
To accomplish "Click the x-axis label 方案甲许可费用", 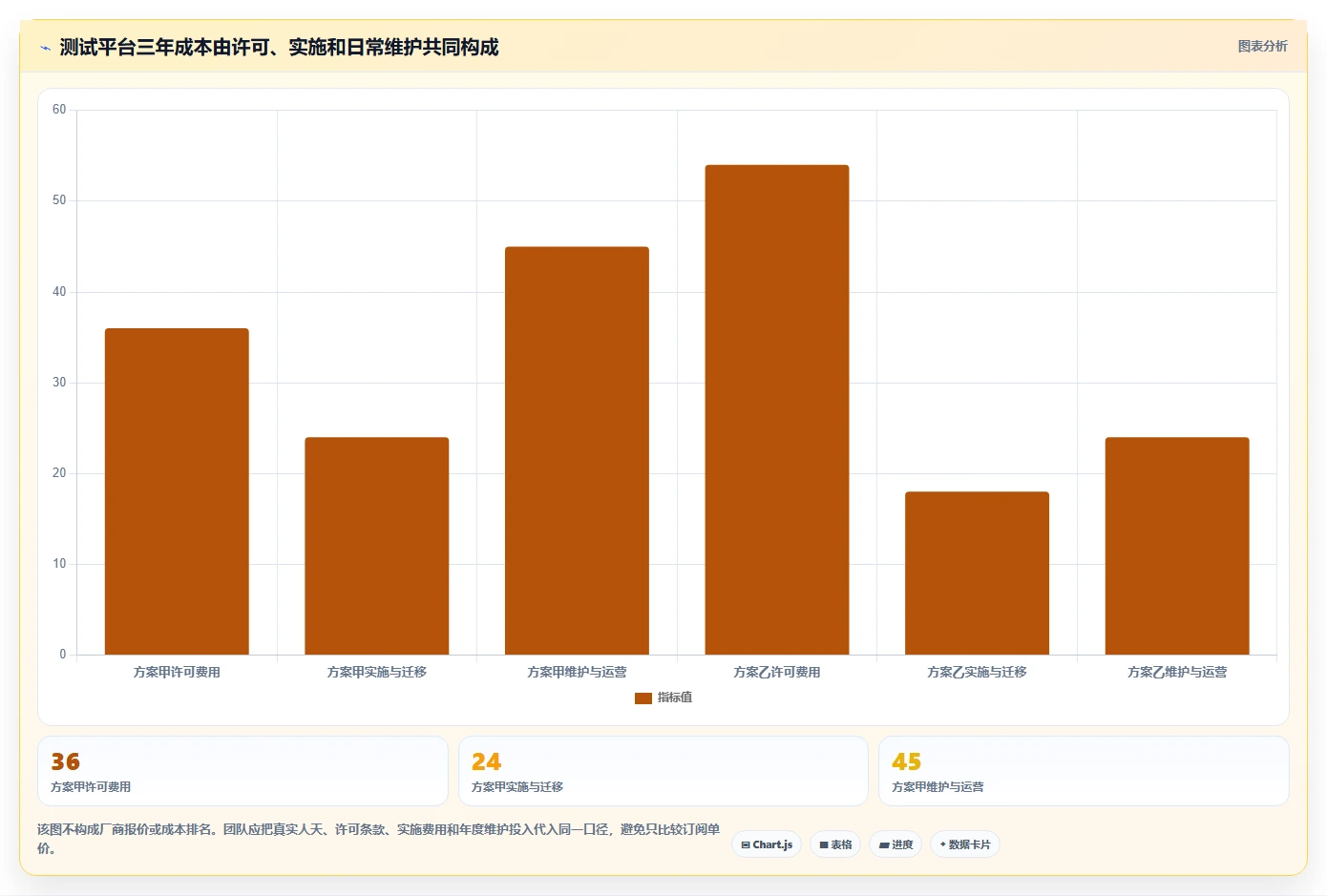I will 177,672.
